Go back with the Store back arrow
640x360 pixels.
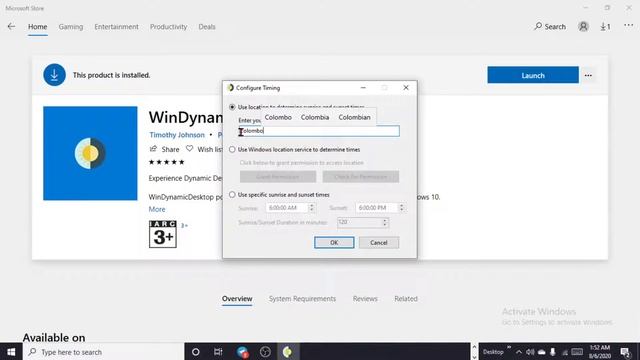click(x=11, y=27)
